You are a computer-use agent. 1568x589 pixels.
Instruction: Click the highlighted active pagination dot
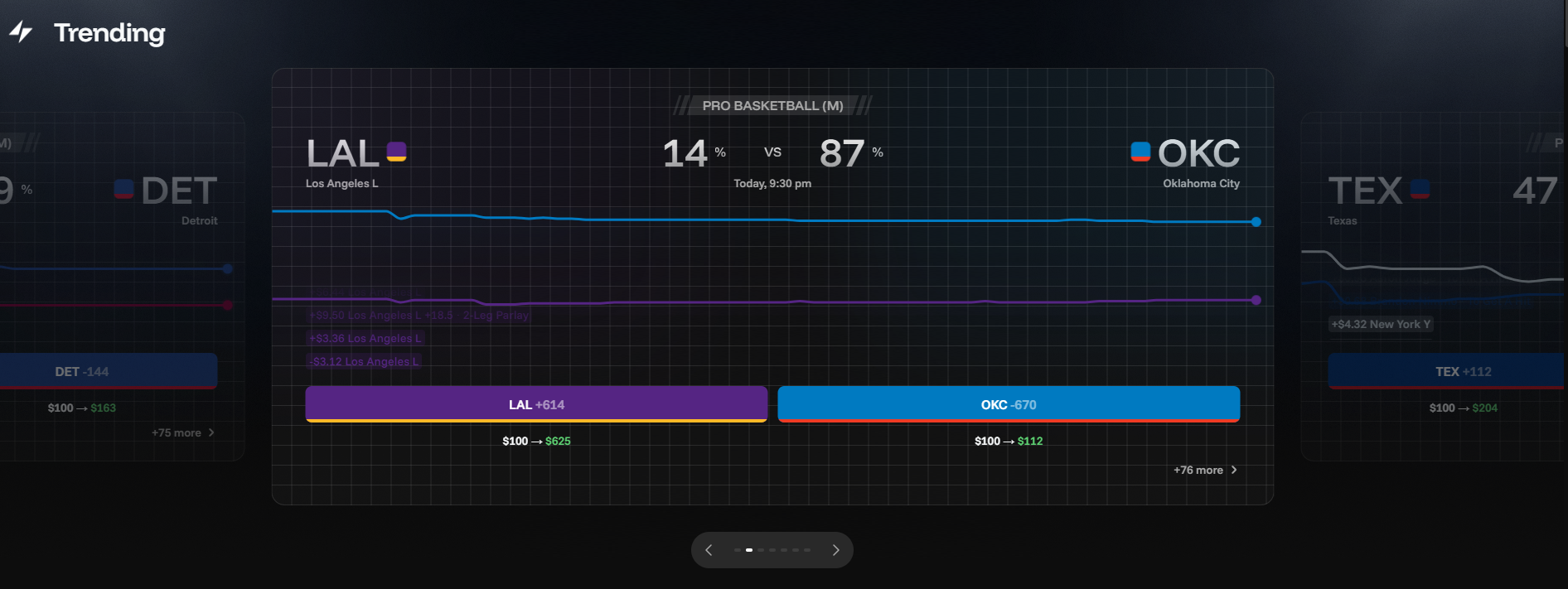749,550
